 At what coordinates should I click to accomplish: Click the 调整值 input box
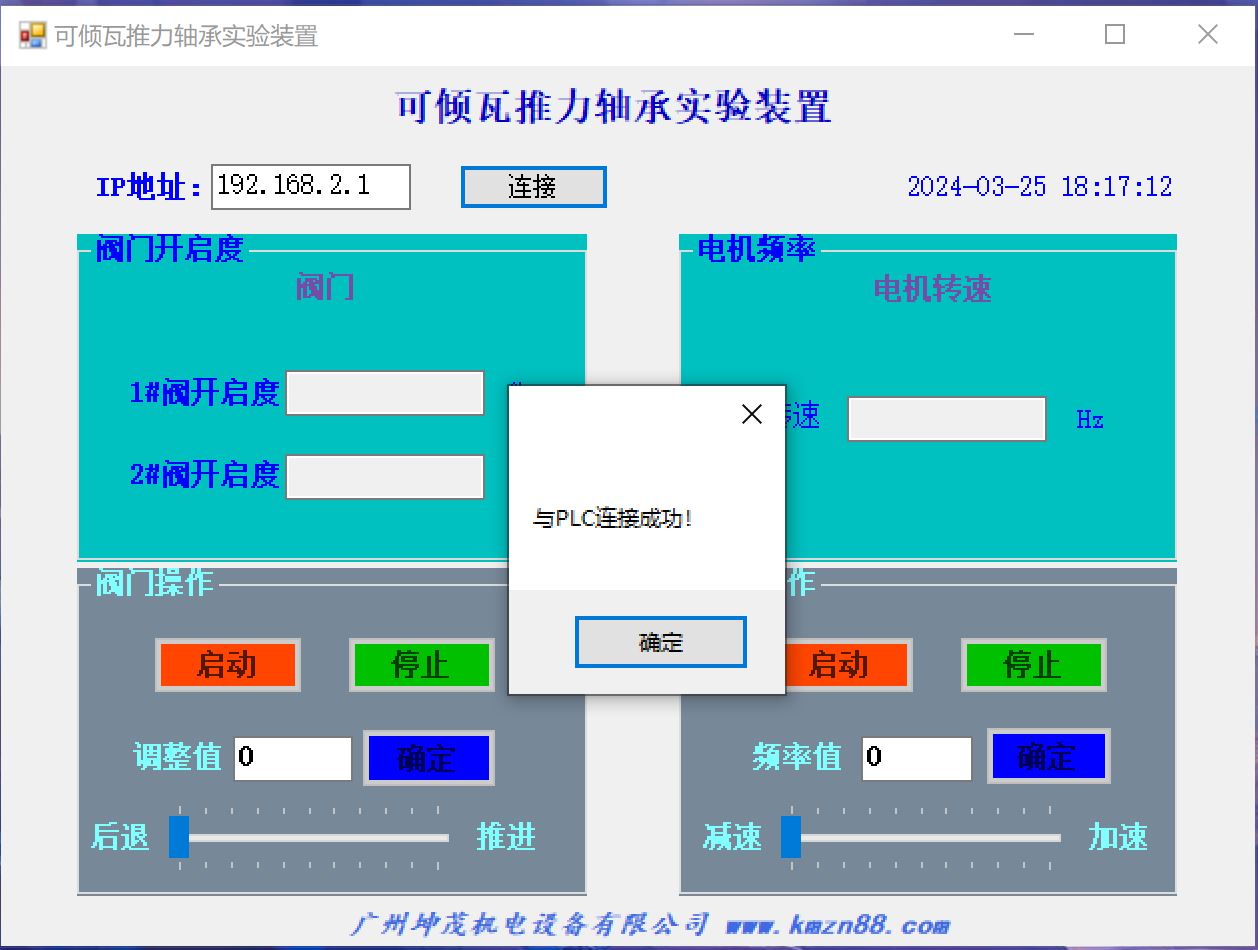pos(293,758)
